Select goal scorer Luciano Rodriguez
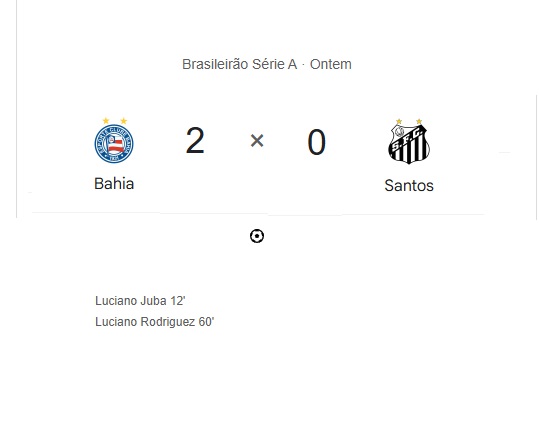 145,322
